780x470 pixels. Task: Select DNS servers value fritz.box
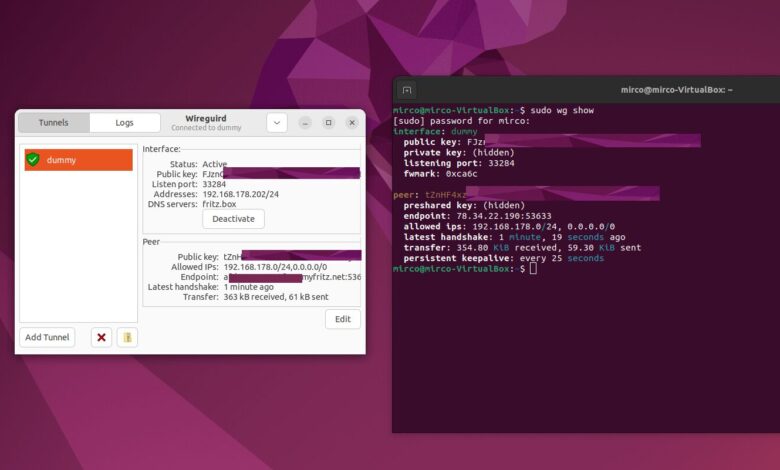(219, 204)
